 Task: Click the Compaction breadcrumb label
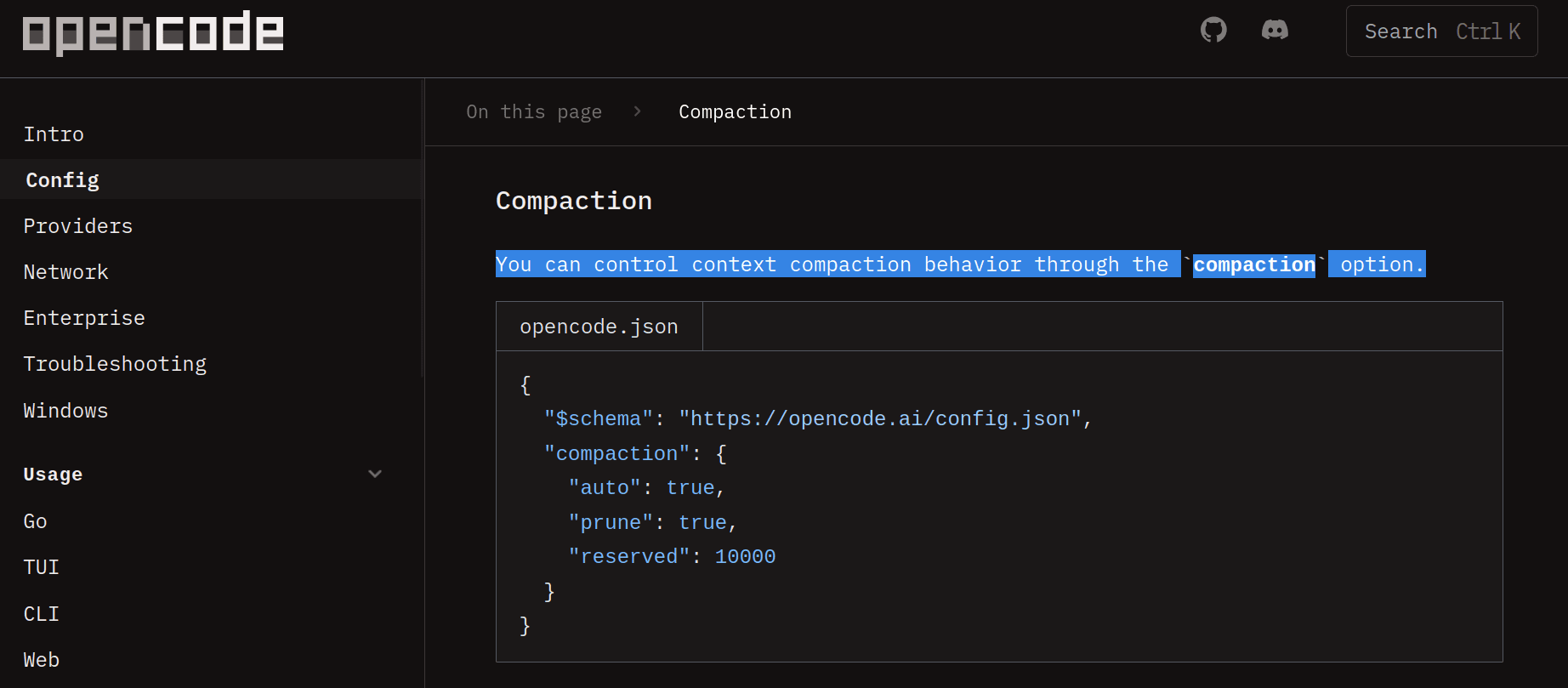tap(735, 112)
